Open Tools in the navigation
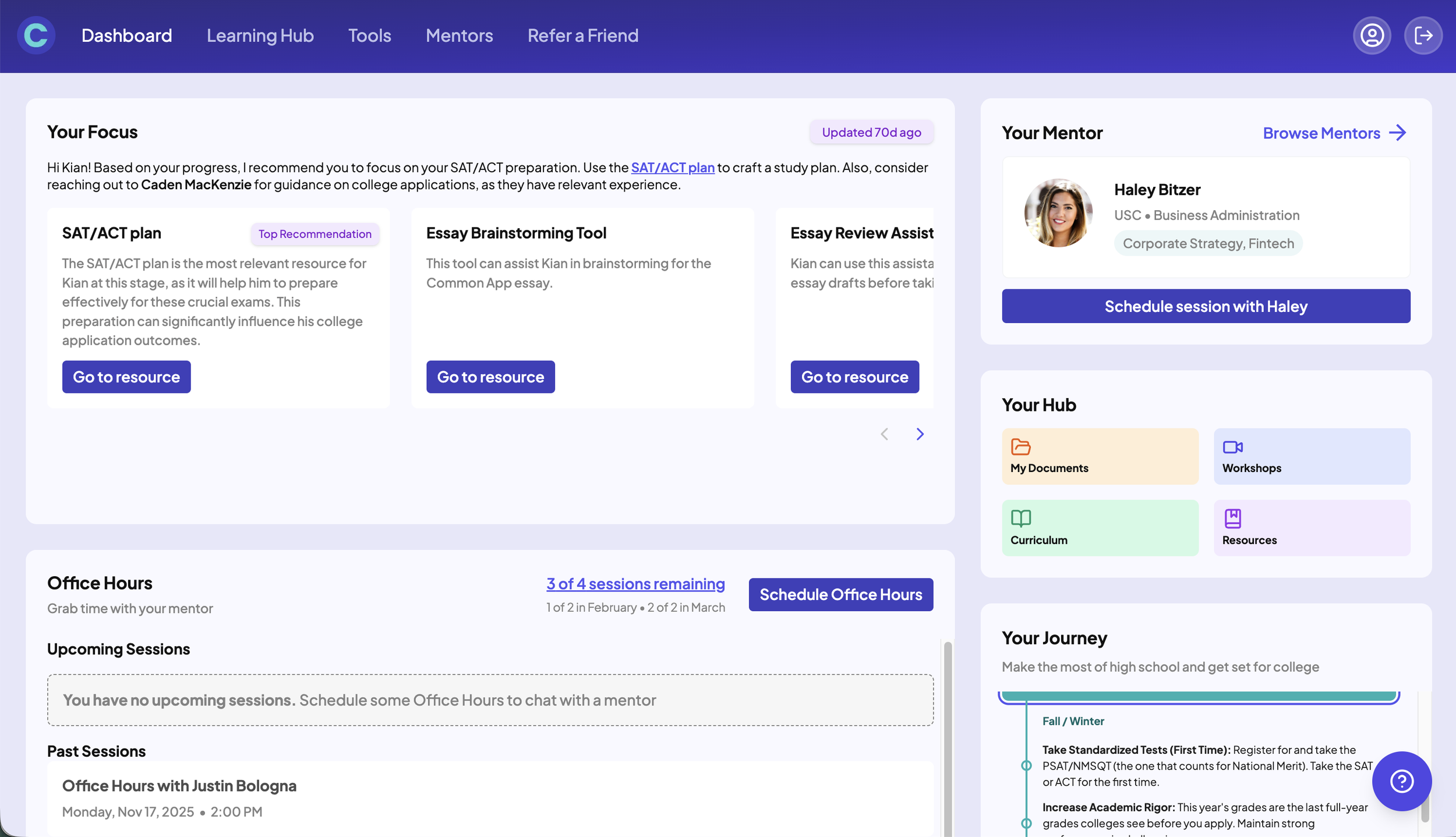Image resolution: width=1456 pixels, height=837 pixels. (369, 36)
